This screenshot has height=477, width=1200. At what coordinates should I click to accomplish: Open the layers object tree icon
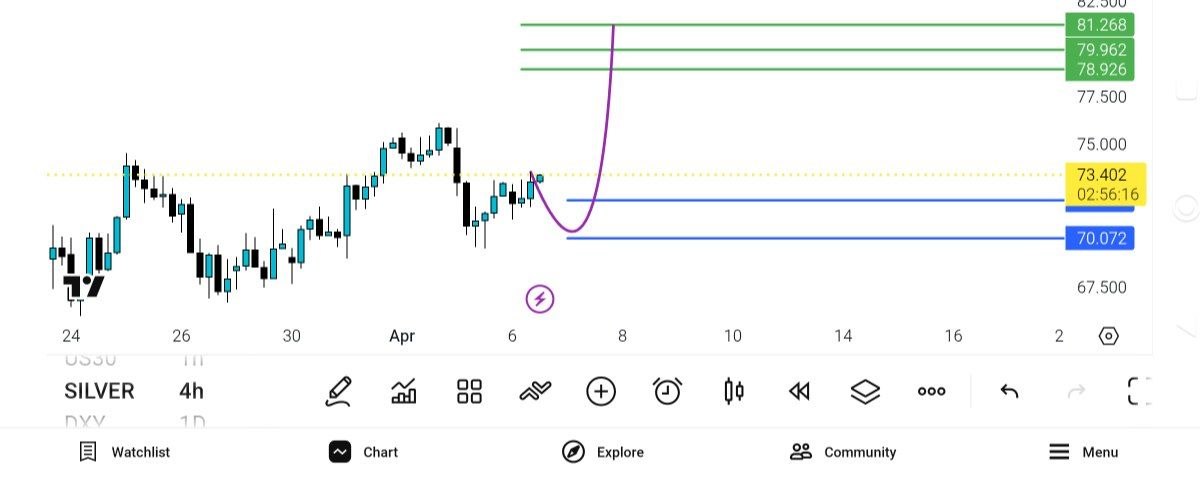click(865, 391)
